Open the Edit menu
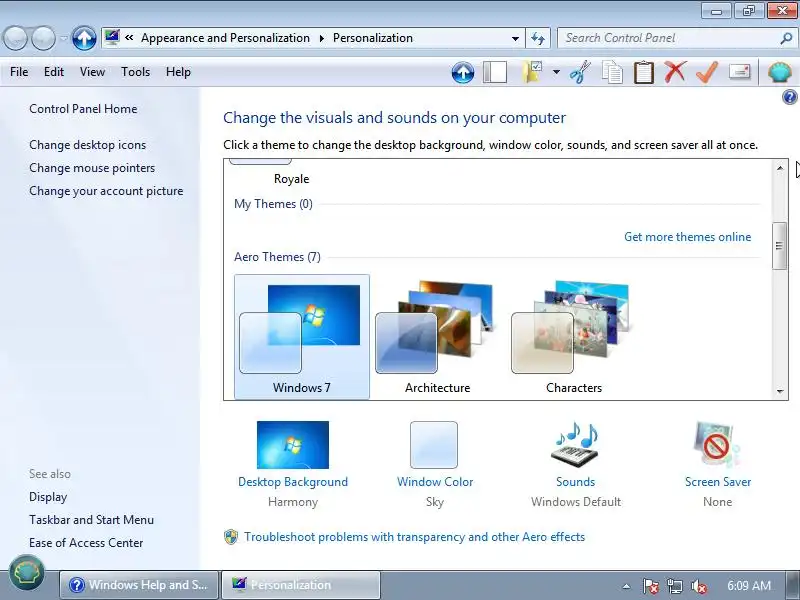800x600 pixels. [54, 72]
